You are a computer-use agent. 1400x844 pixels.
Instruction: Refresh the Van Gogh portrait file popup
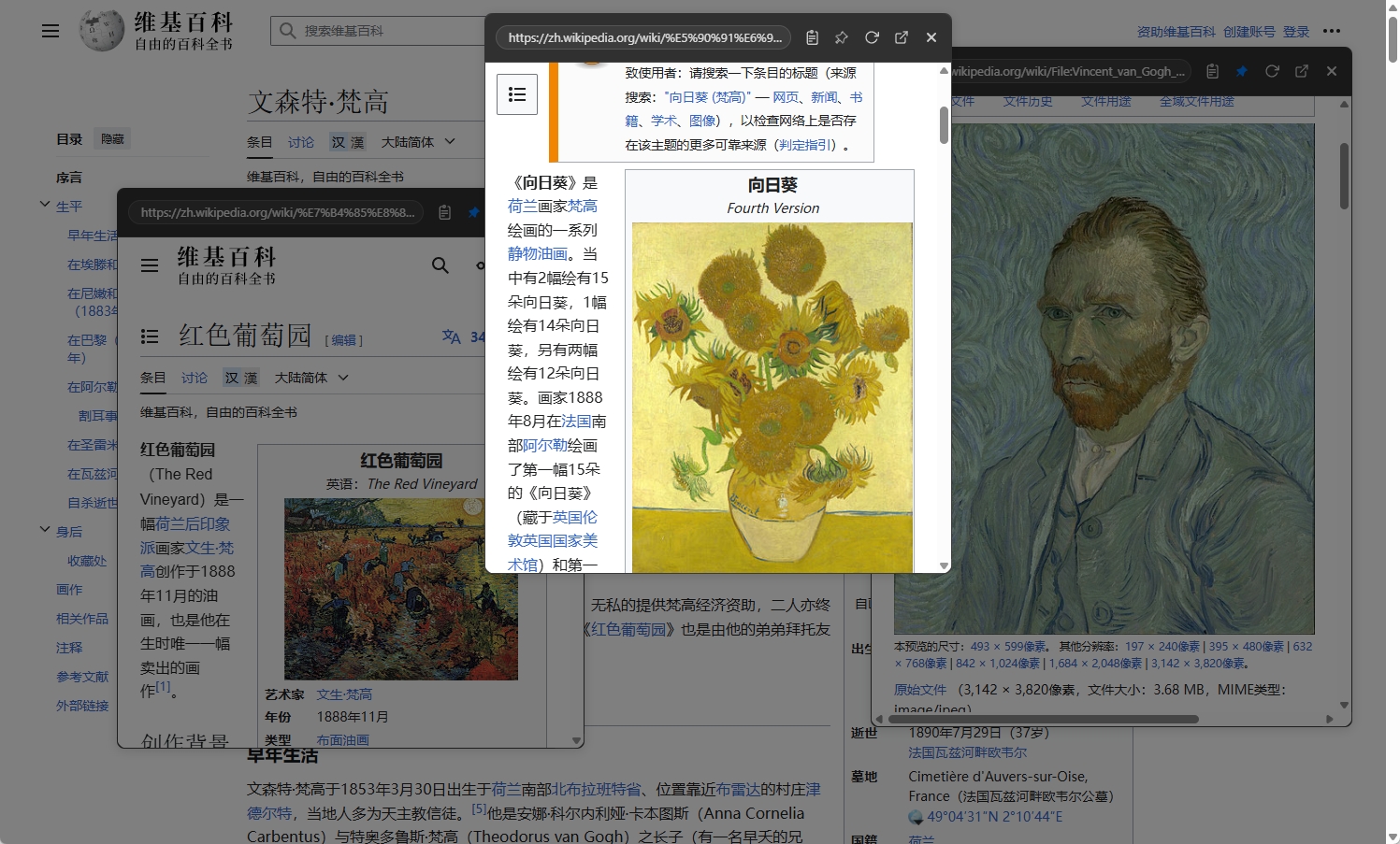pyautogui.click(x=1272, y=71)
